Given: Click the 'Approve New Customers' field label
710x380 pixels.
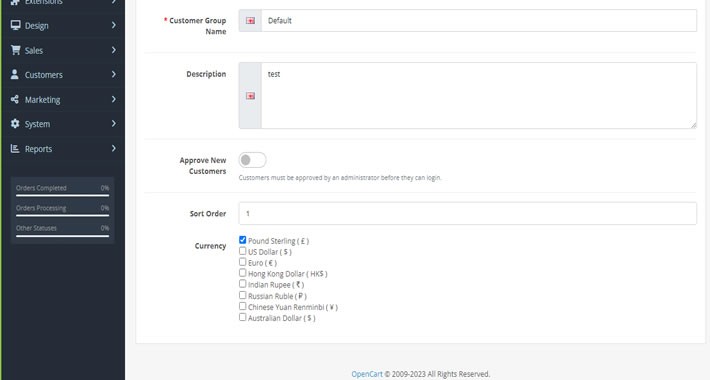Looking at the screenshot, I should 203,166.
